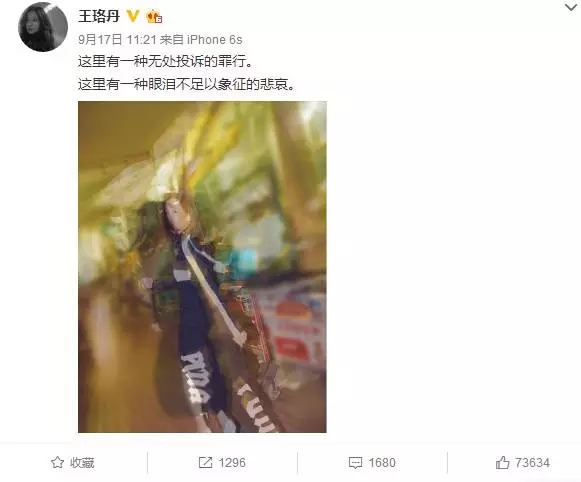Click the yellow V verified badge
The height and width of the screenshot is (482, 581).
133,16
